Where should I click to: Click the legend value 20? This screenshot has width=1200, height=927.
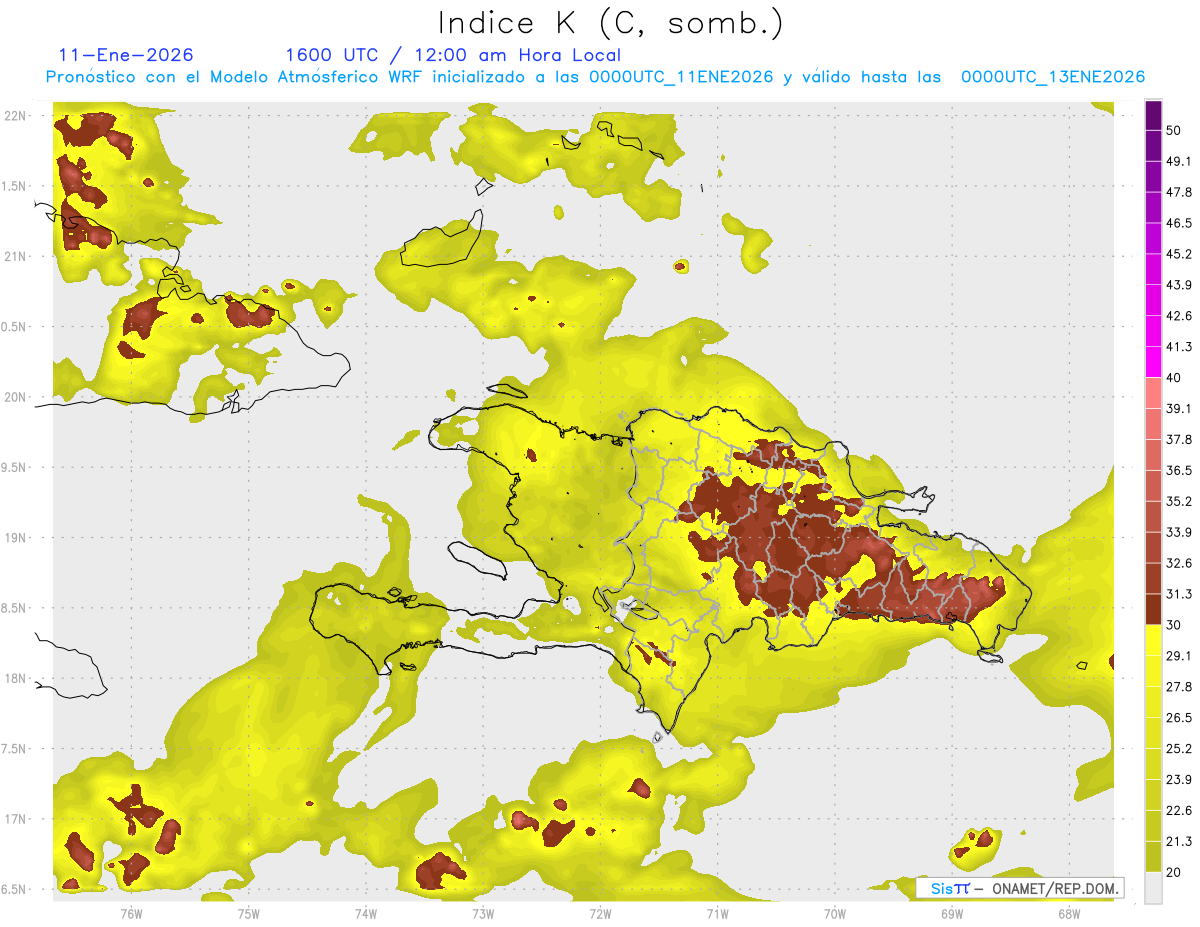click(1174, 873)
